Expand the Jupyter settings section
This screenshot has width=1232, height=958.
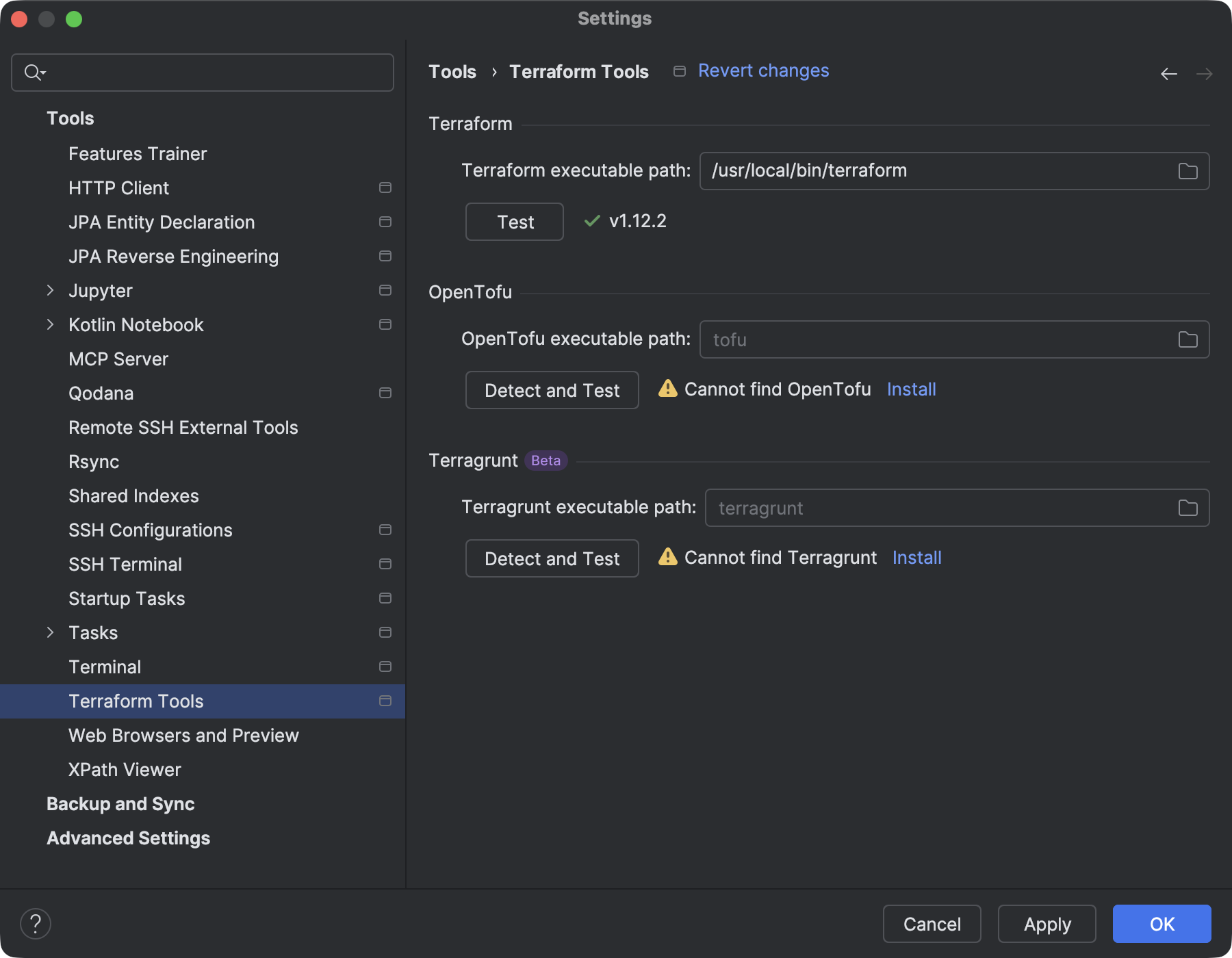click(51, 290)
